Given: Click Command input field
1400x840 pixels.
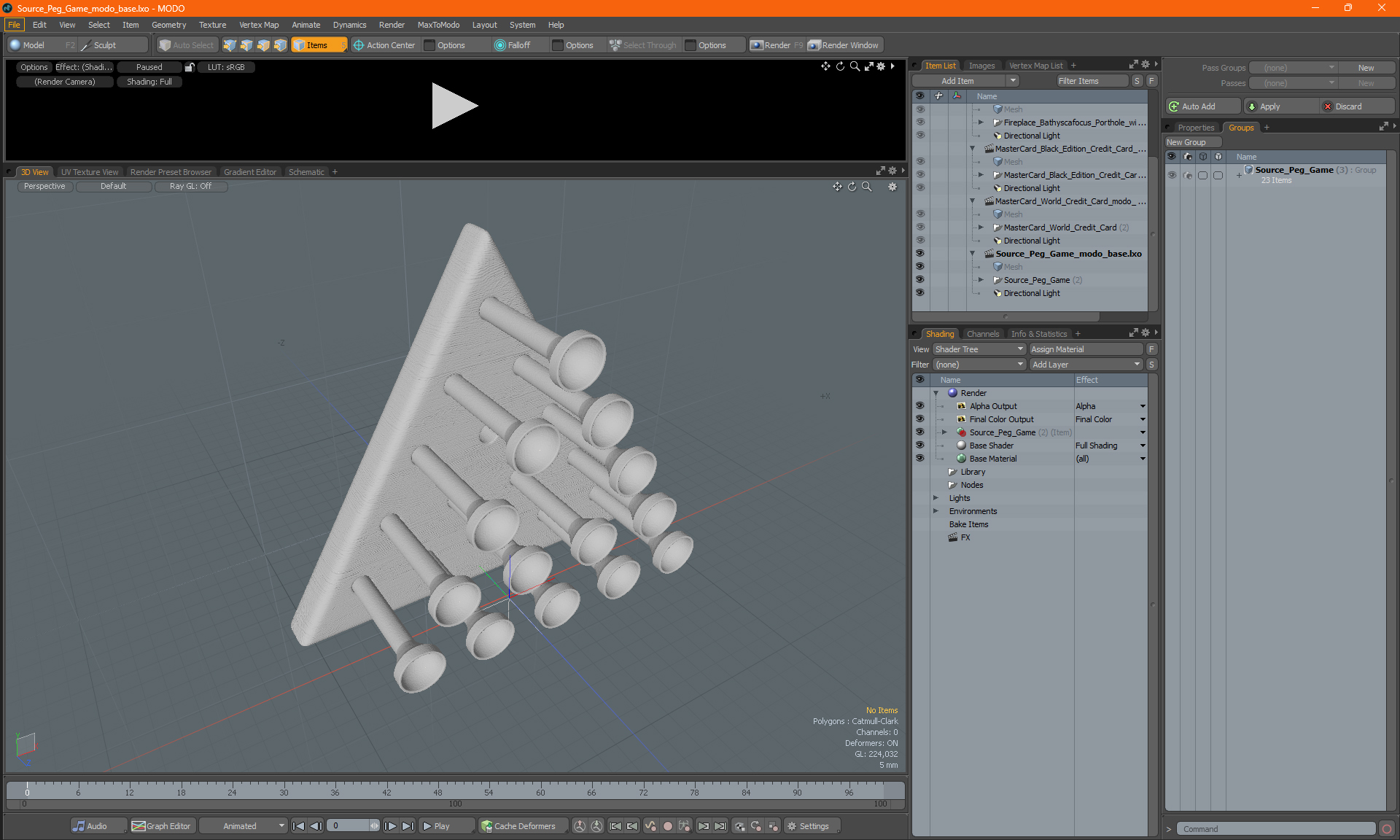Looking at the screenshot, I should (x=1275, y=829).
